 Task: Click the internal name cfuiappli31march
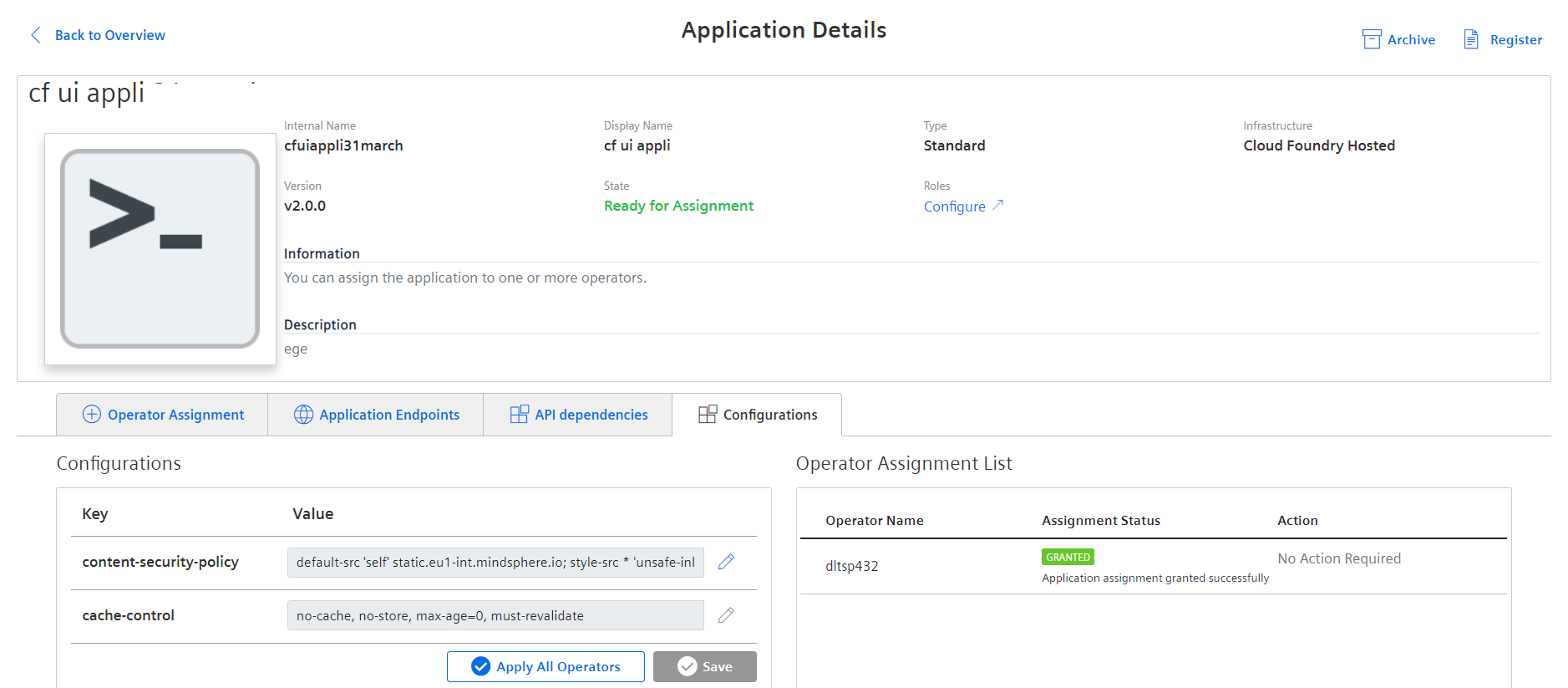(x=343, y=145)
